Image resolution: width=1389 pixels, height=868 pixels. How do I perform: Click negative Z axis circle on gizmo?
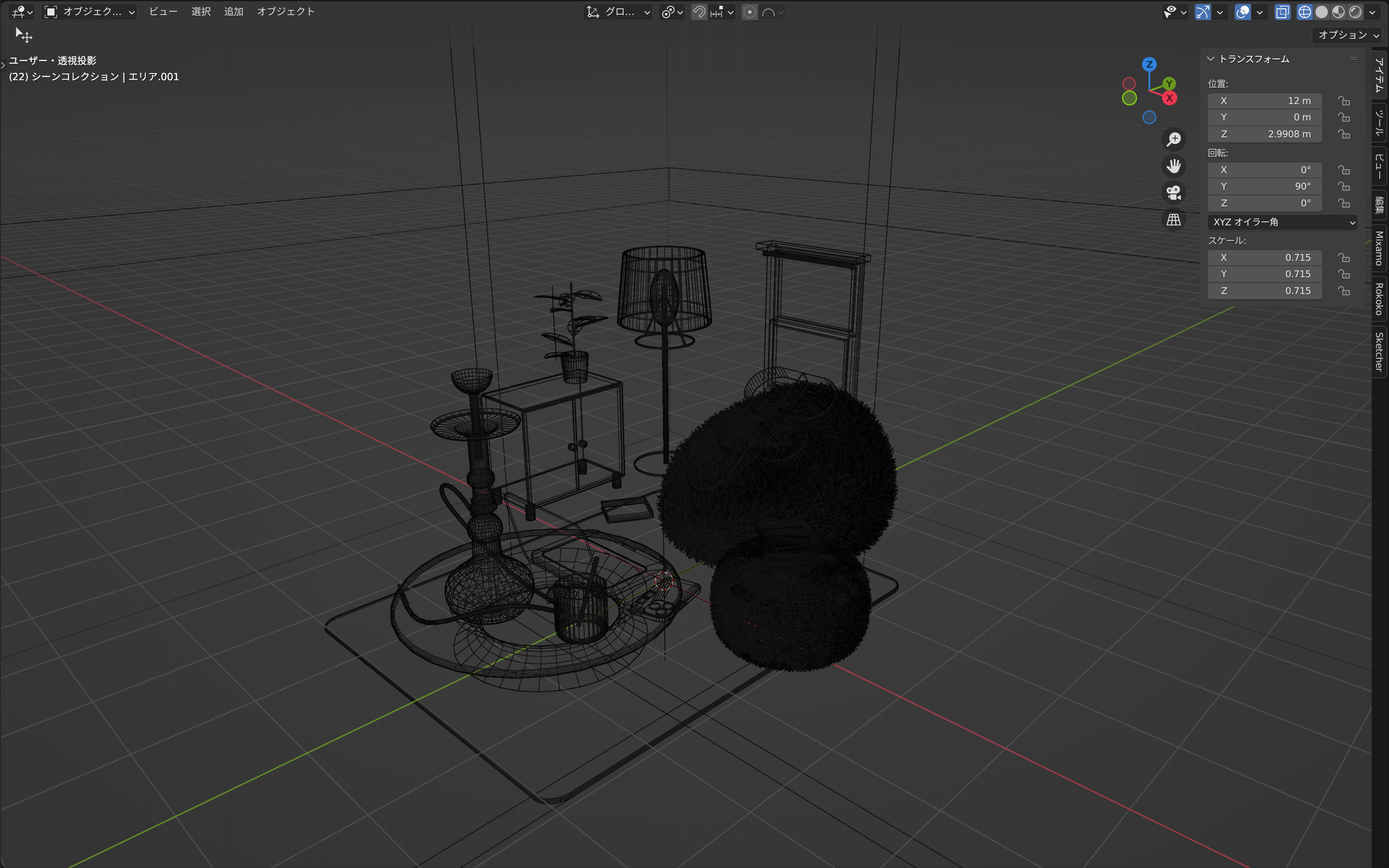(x=1149, y=117)
